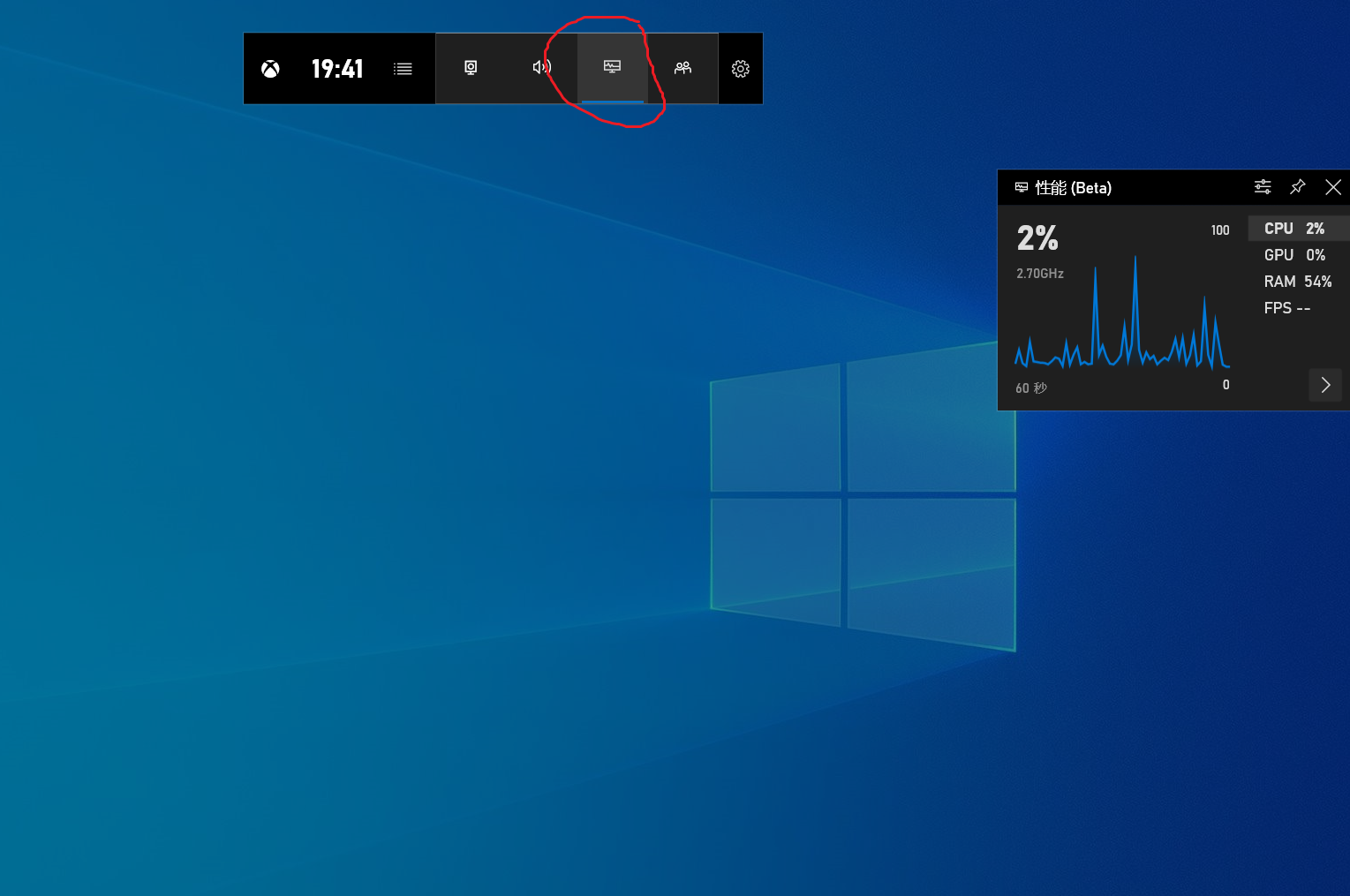Click the clock showing 19:41
The width and height of the screenshot is (1350, 896).
pyautogui.click(x=337, y=69)
